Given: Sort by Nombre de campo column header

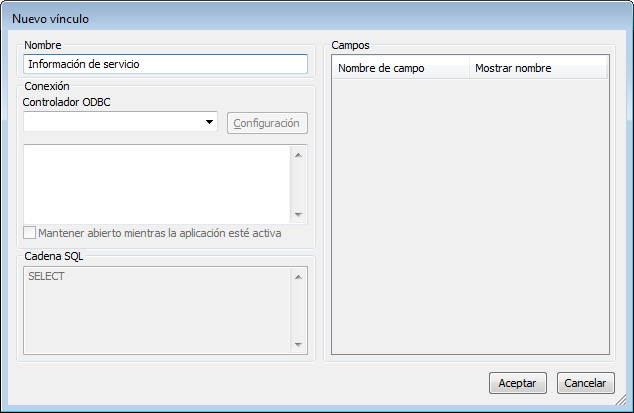Looking at the screenshot, I should point(399,68).
